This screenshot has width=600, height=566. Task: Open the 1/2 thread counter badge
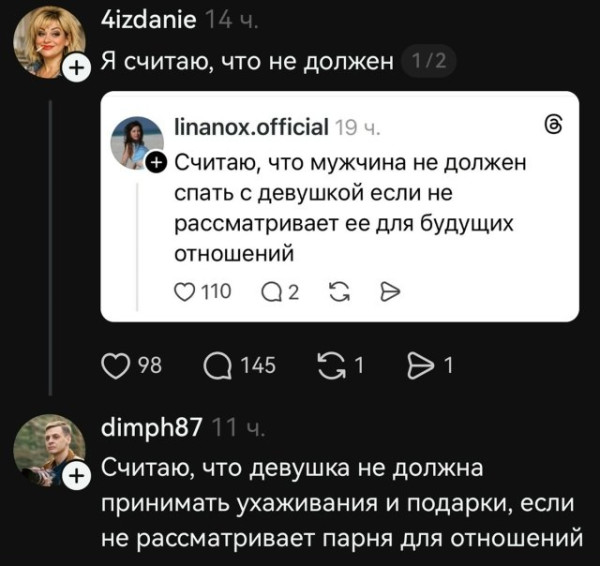(427, 64)
